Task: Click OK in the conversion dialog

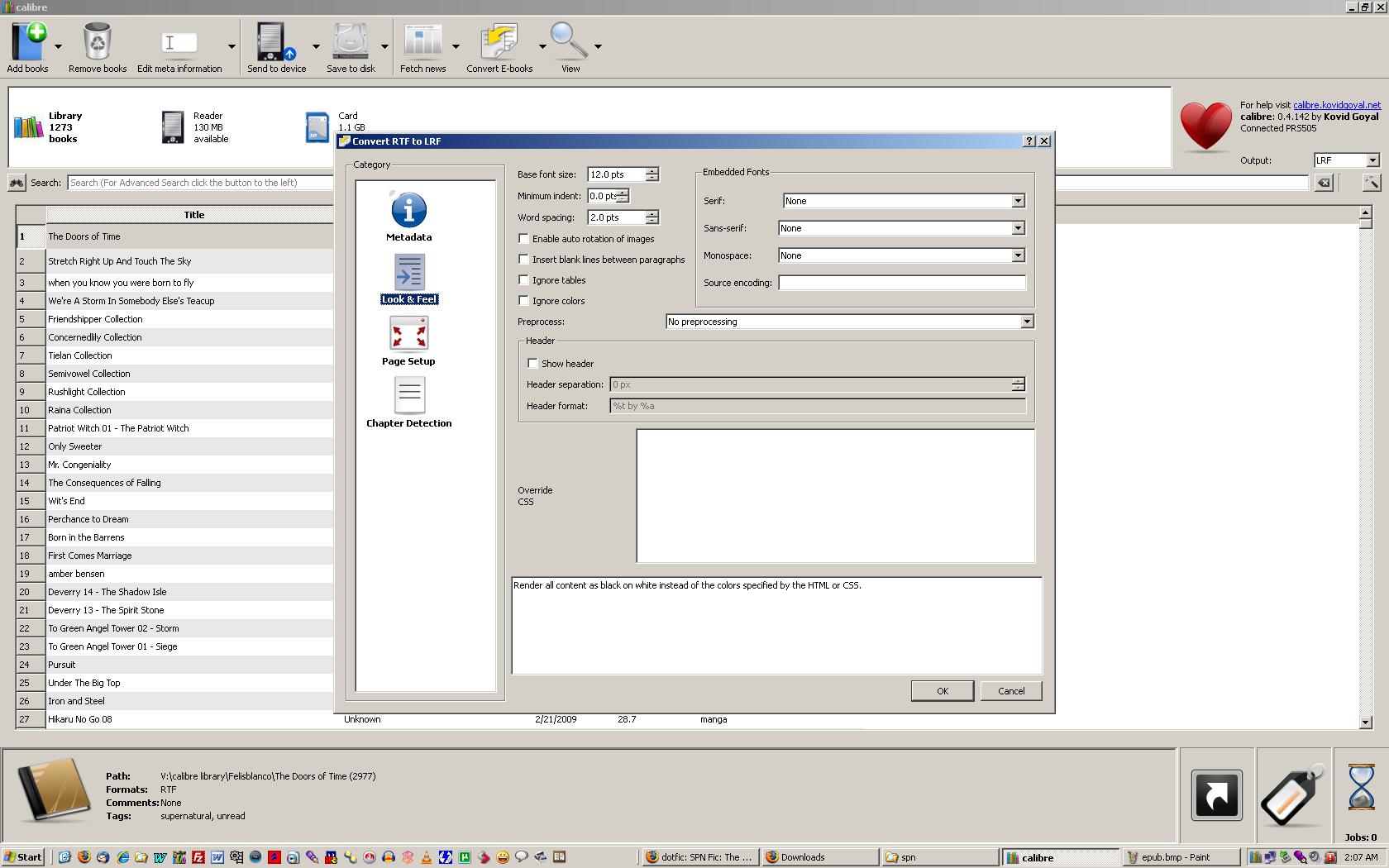Action: [x=942, y=691]
